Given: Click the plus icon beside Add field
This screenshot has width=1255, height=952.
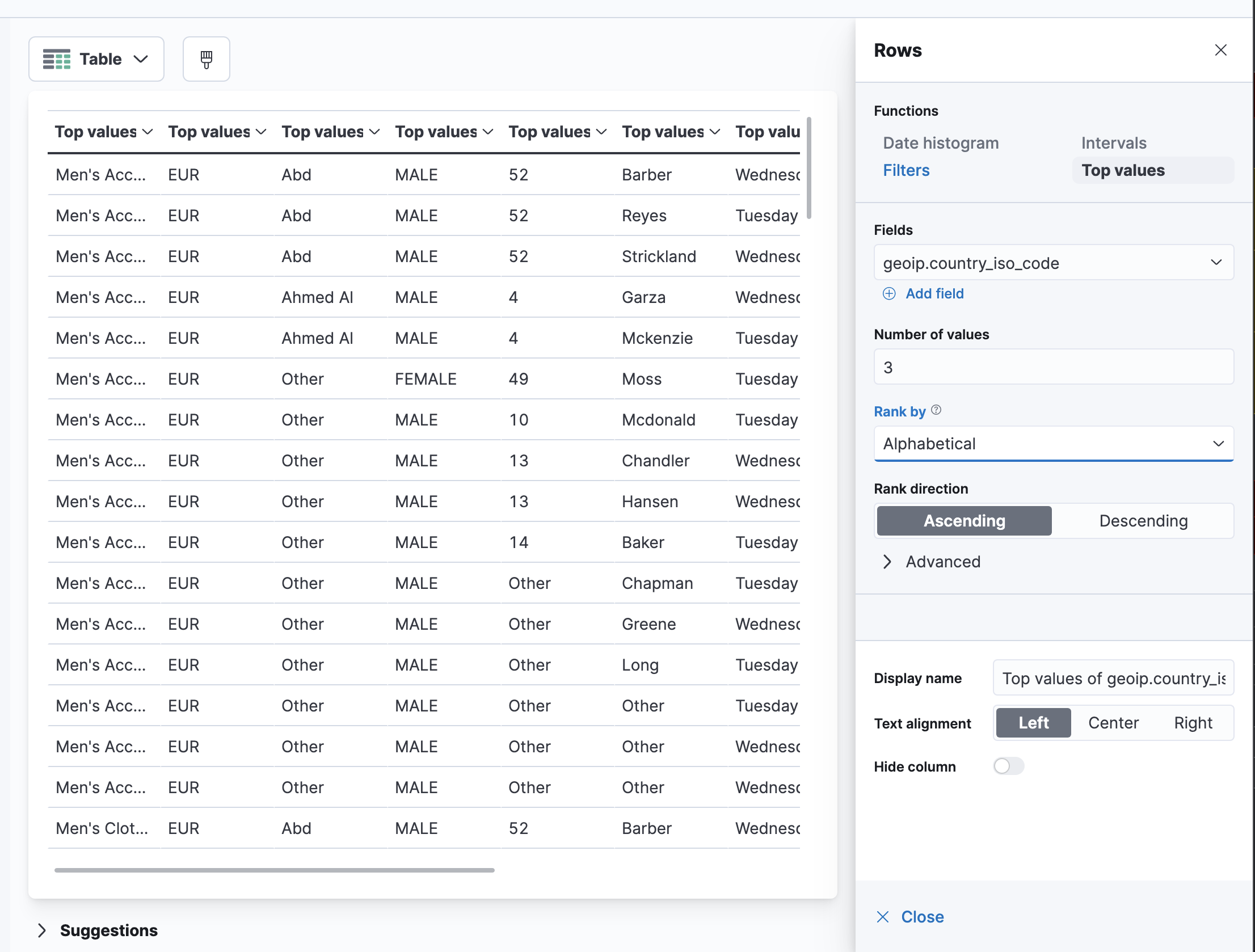Looking at the screenshot, I should [888, 294].
